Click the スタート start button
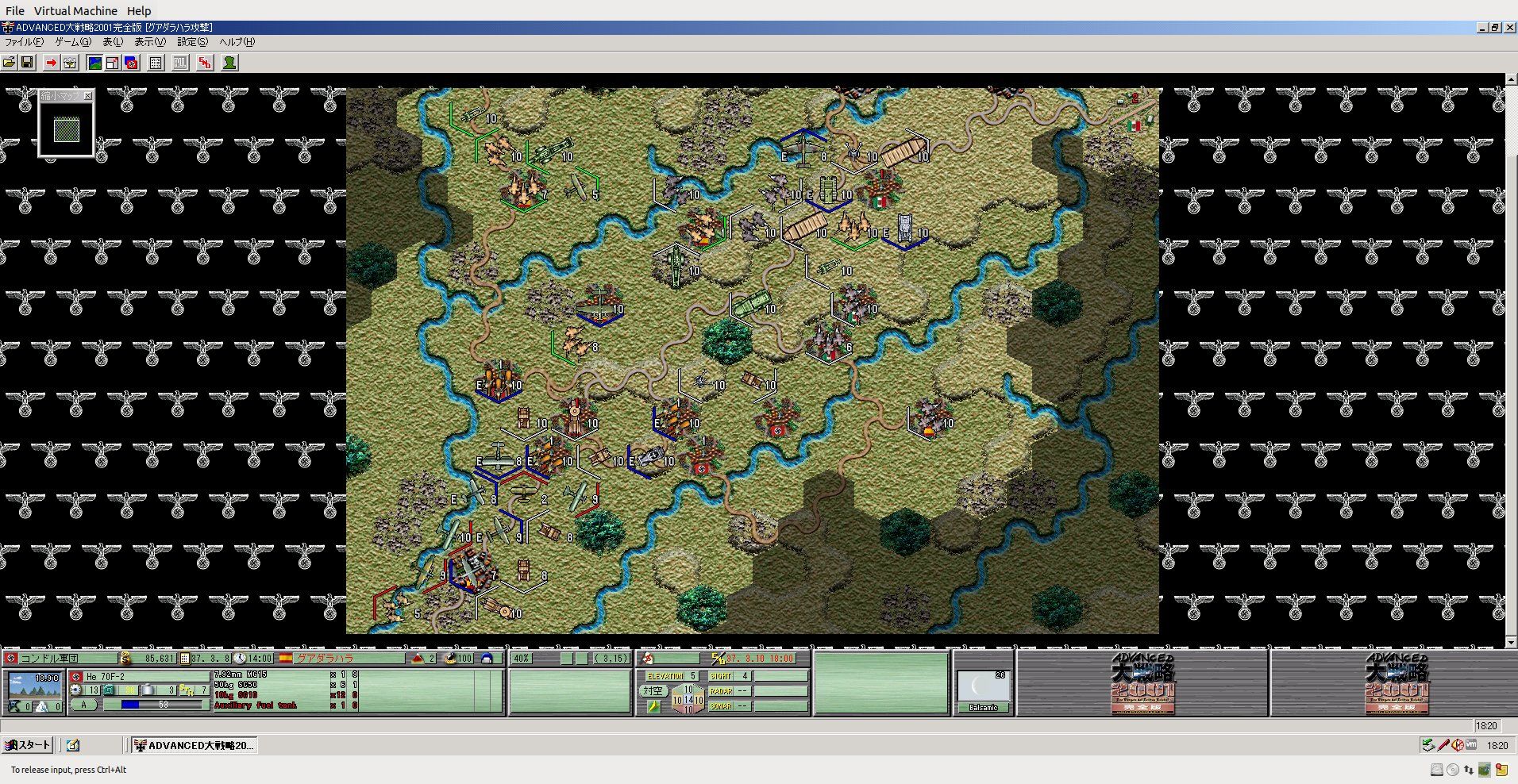This screenshot has height=784, width=1518. [28, 745]
